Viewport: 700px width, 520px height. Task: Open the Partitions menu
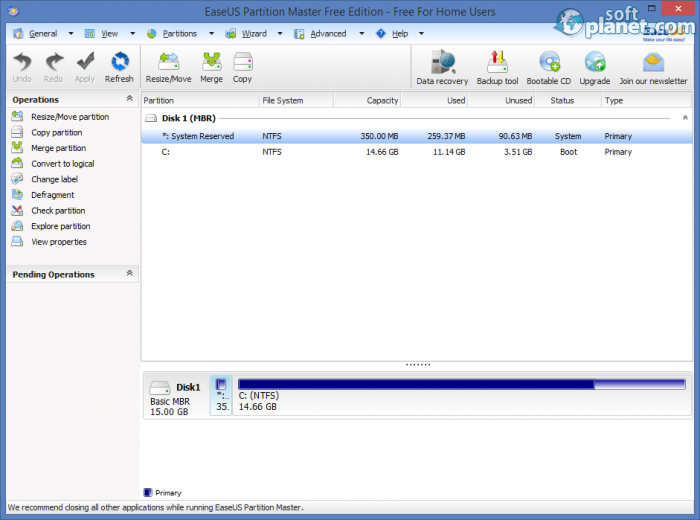[x=179, y=33]
